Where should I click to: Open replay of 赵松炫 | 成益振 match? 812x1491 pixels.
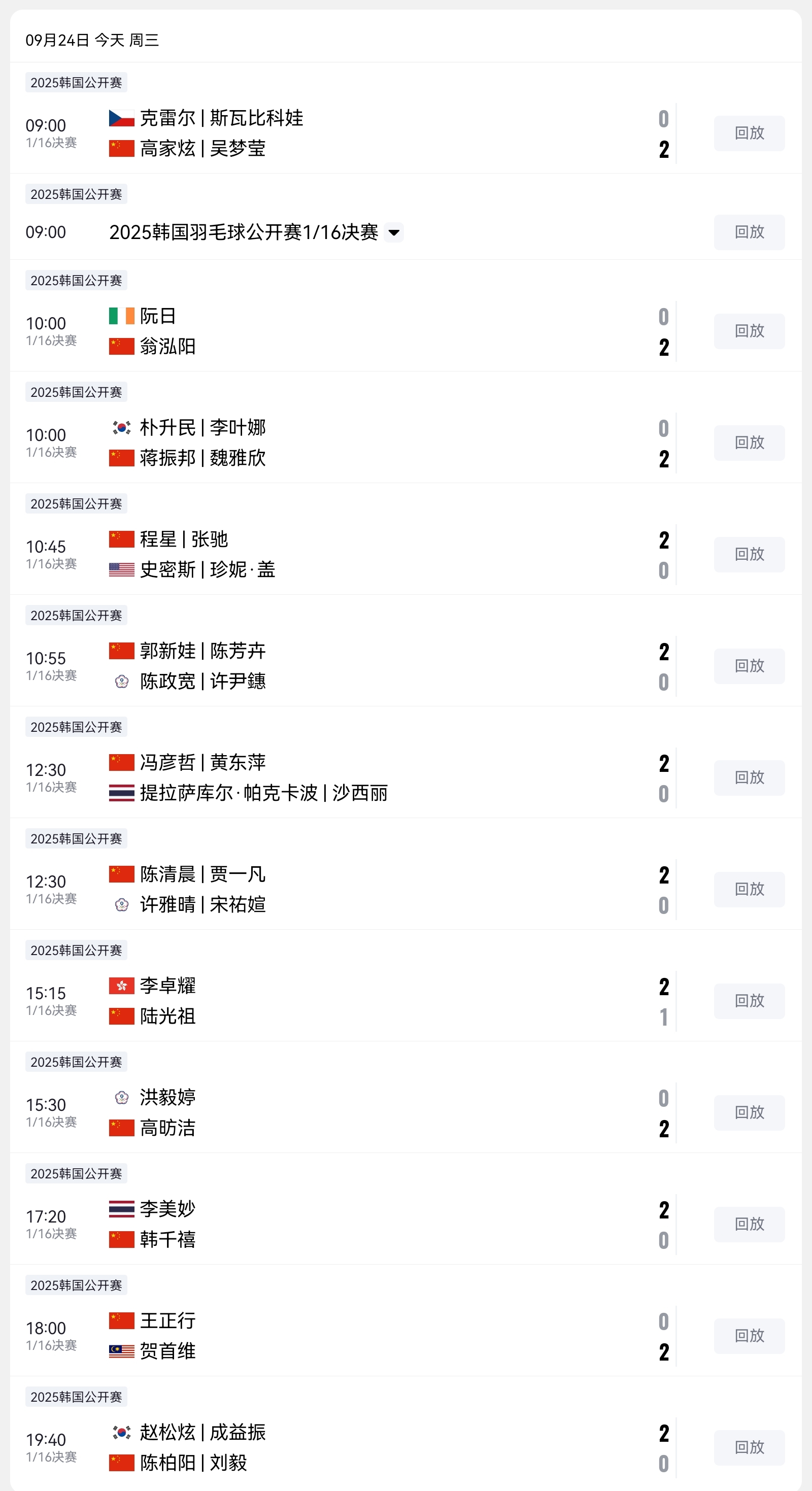point(749,1447)
